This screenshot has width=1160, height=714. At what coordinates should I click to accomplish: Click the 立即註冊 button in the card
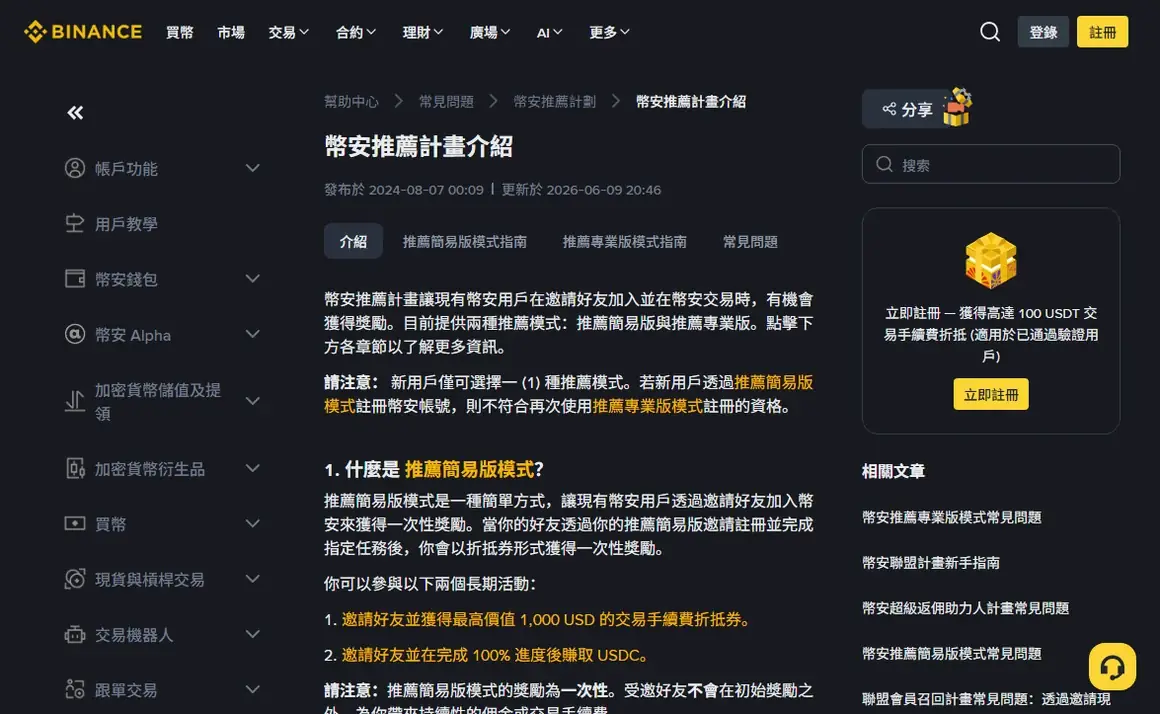coord(991,394)
